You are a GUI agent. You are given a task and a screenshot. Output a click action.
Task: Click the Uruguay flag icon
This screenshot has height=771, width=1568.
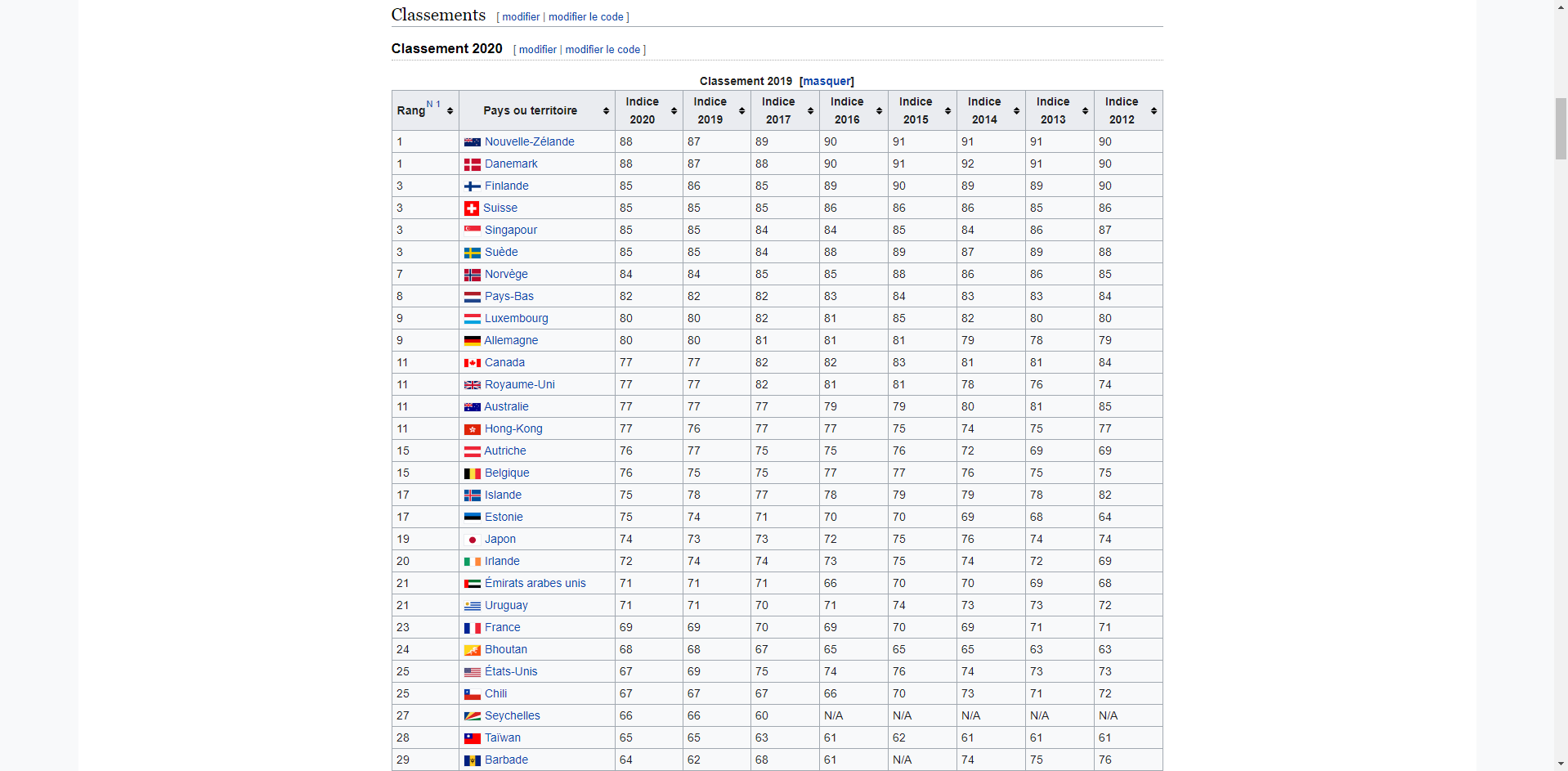[472, 606]
